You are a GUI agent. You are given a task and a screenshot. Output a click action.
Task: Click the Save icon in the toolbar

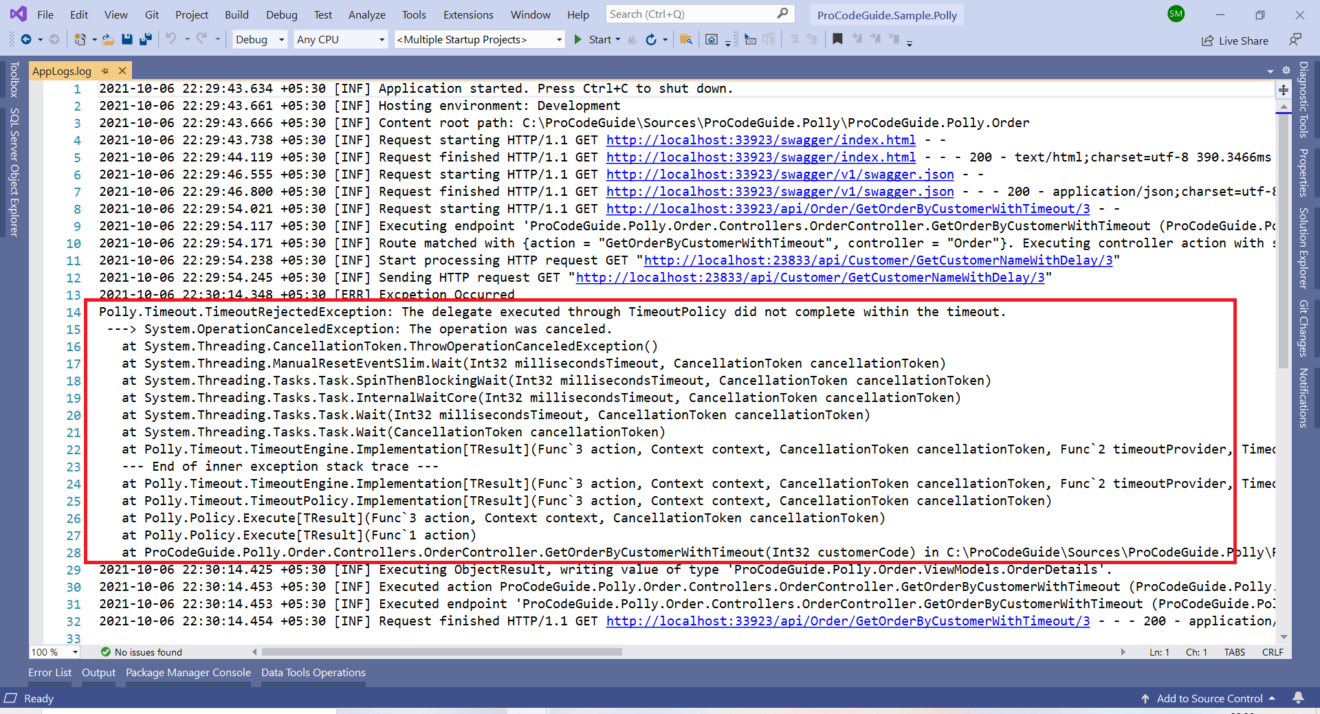pyautogui.click(x=125, y=38)
